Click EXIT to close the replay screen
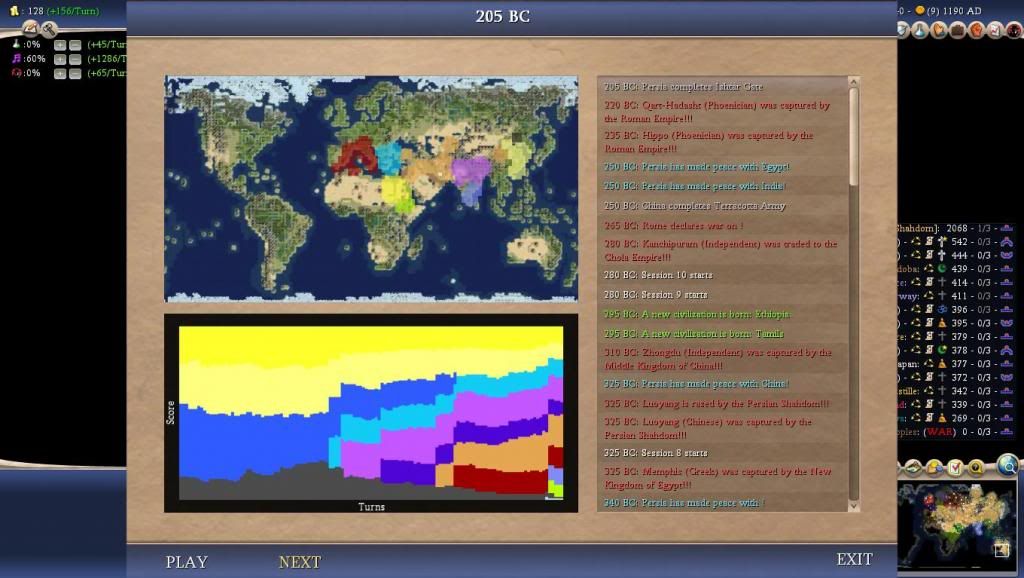This screenshot has width=1024, height=578. 854,560
